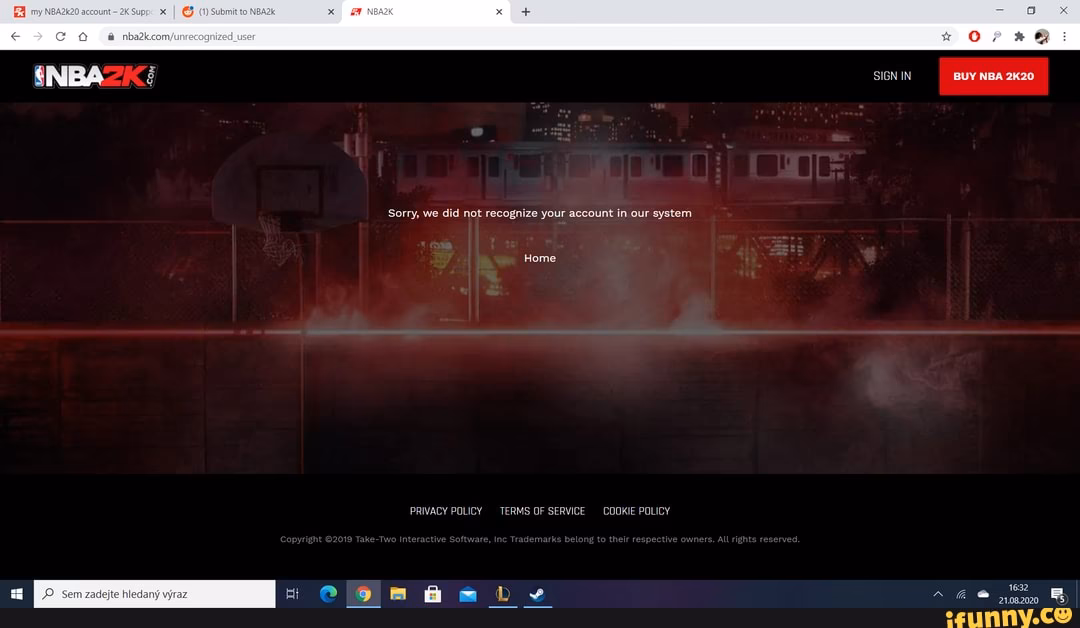Image resolution: width=1080 pixels, height=628 pixels.
Task: Click the address bar URL field
Action: [523, 36]
